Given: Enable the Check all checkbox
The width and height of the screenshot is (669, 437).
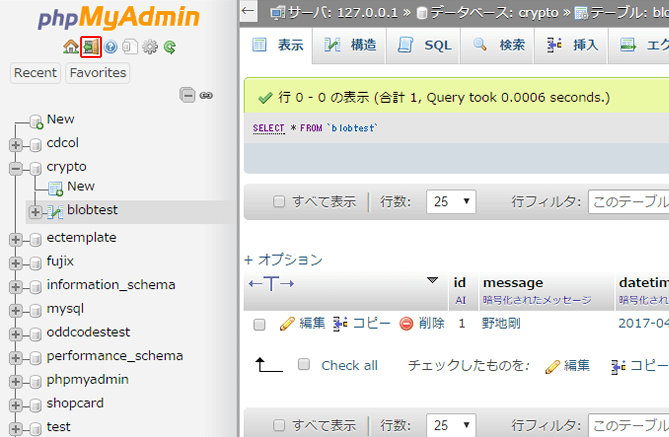Looking at the screenshot, I should coord(304,365).
